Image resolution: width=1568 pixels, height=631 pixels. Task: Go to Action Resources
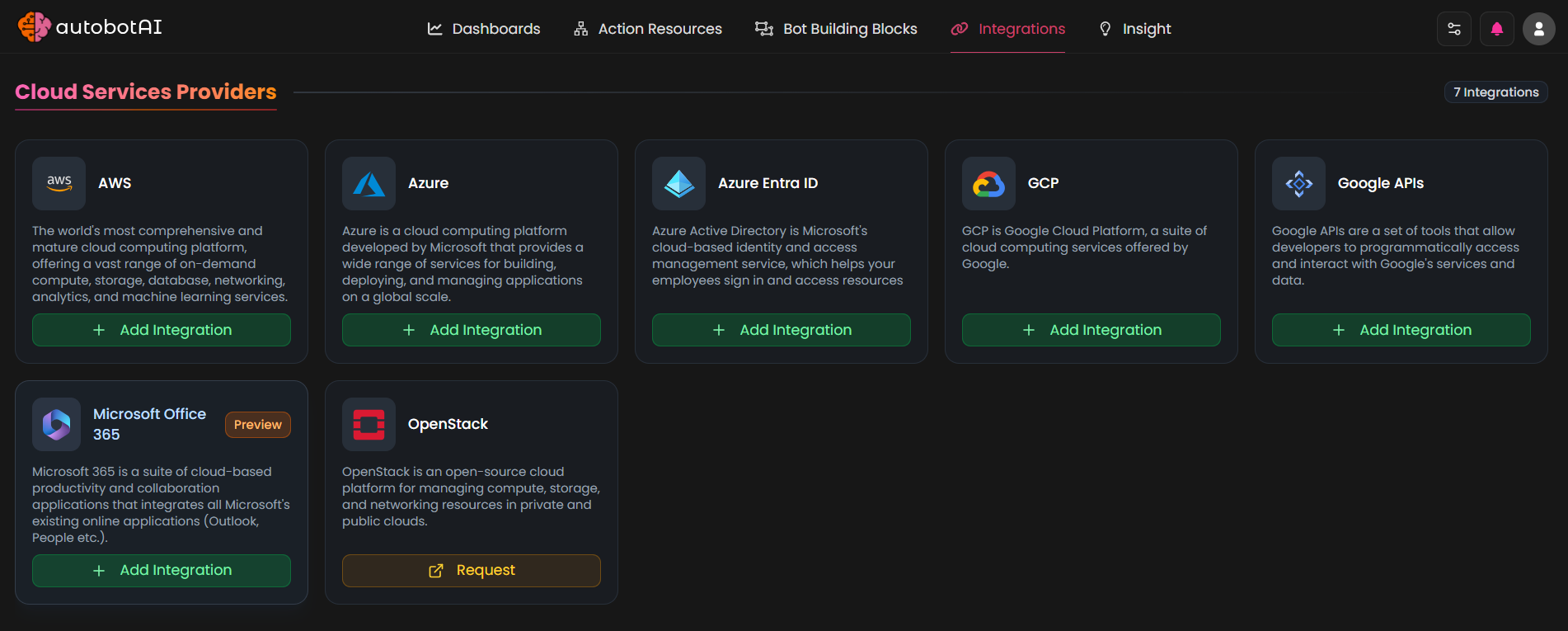pos(648,29)
